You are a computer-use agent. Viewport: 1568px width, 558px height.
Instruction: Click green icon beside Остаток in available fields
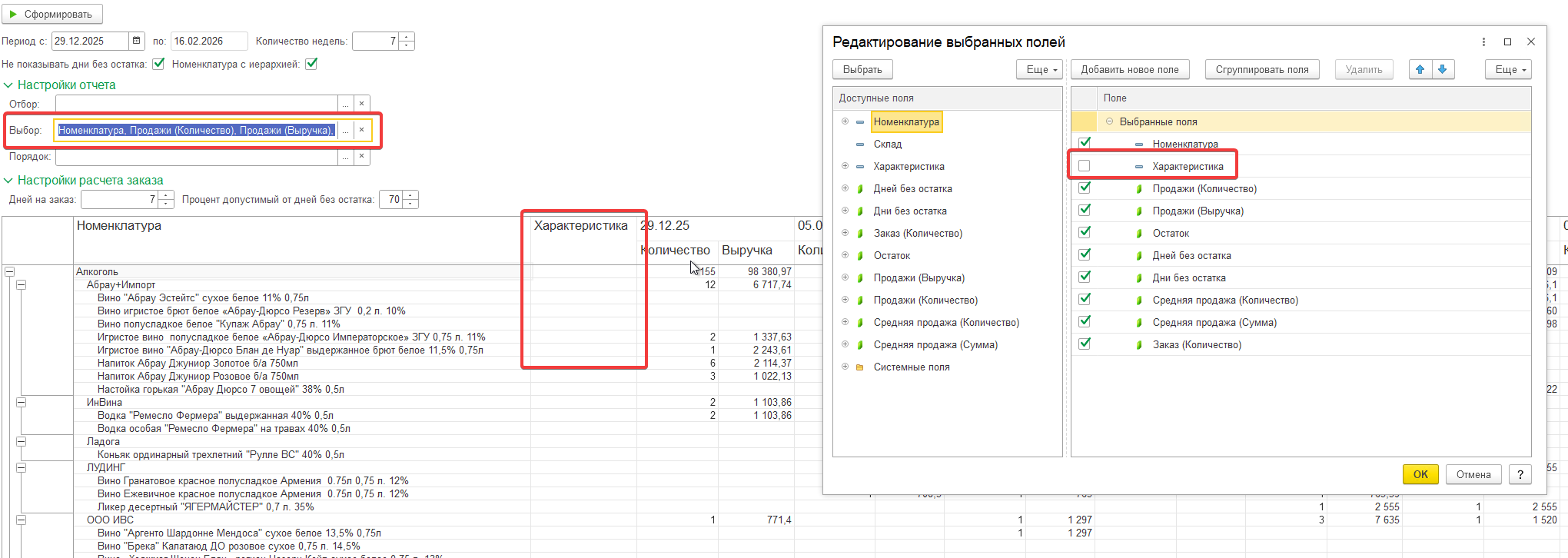point(860,256)
